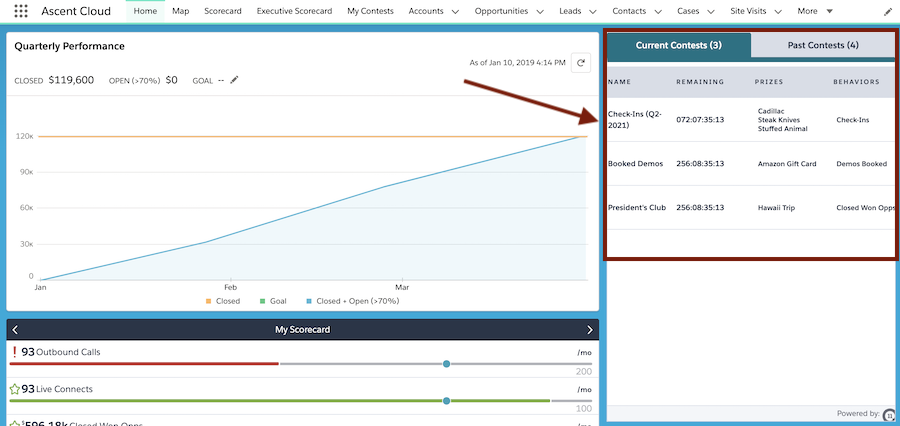Viewport: 900px width, 426px height.
Task: Expand the Accounts dropdown arrow
Action: 455,11
